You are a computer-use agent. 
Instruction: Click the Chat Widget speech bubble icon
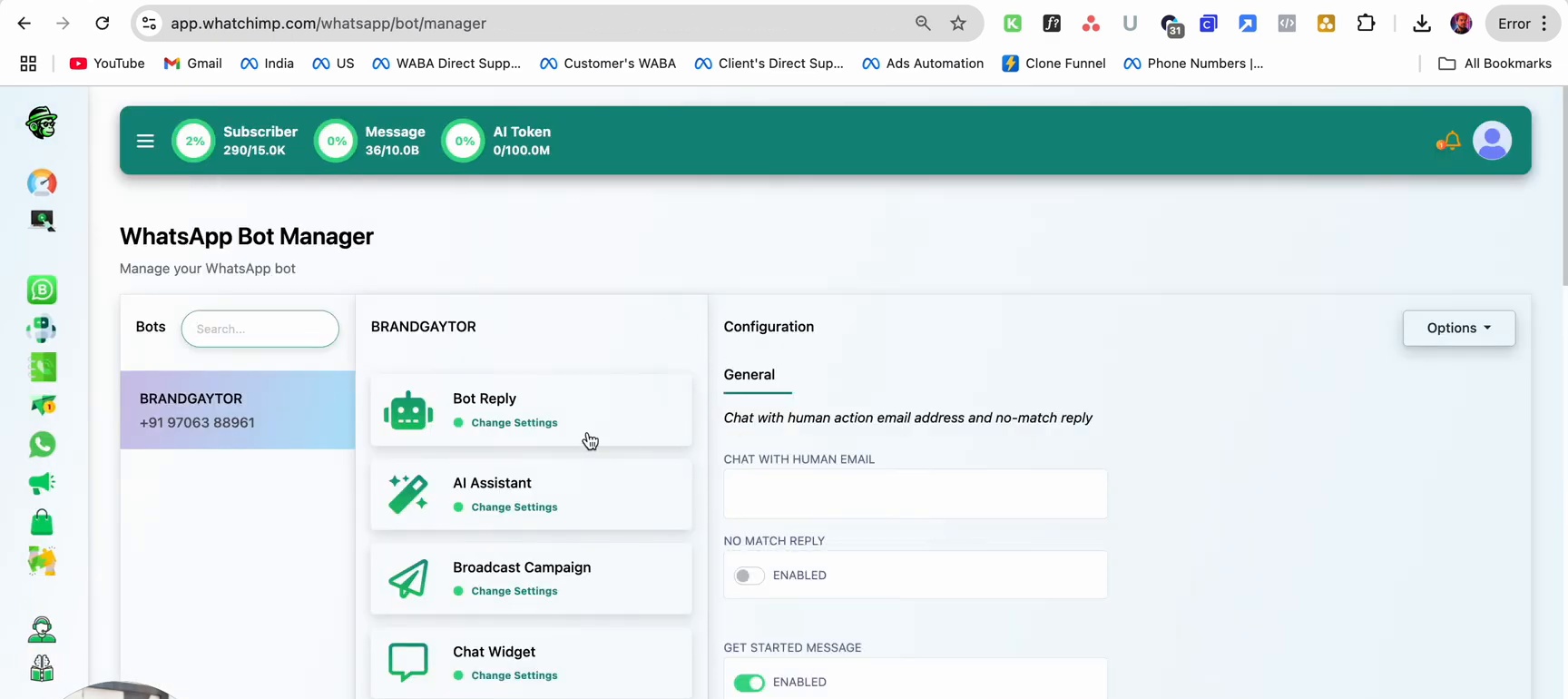tap(408, 663)
